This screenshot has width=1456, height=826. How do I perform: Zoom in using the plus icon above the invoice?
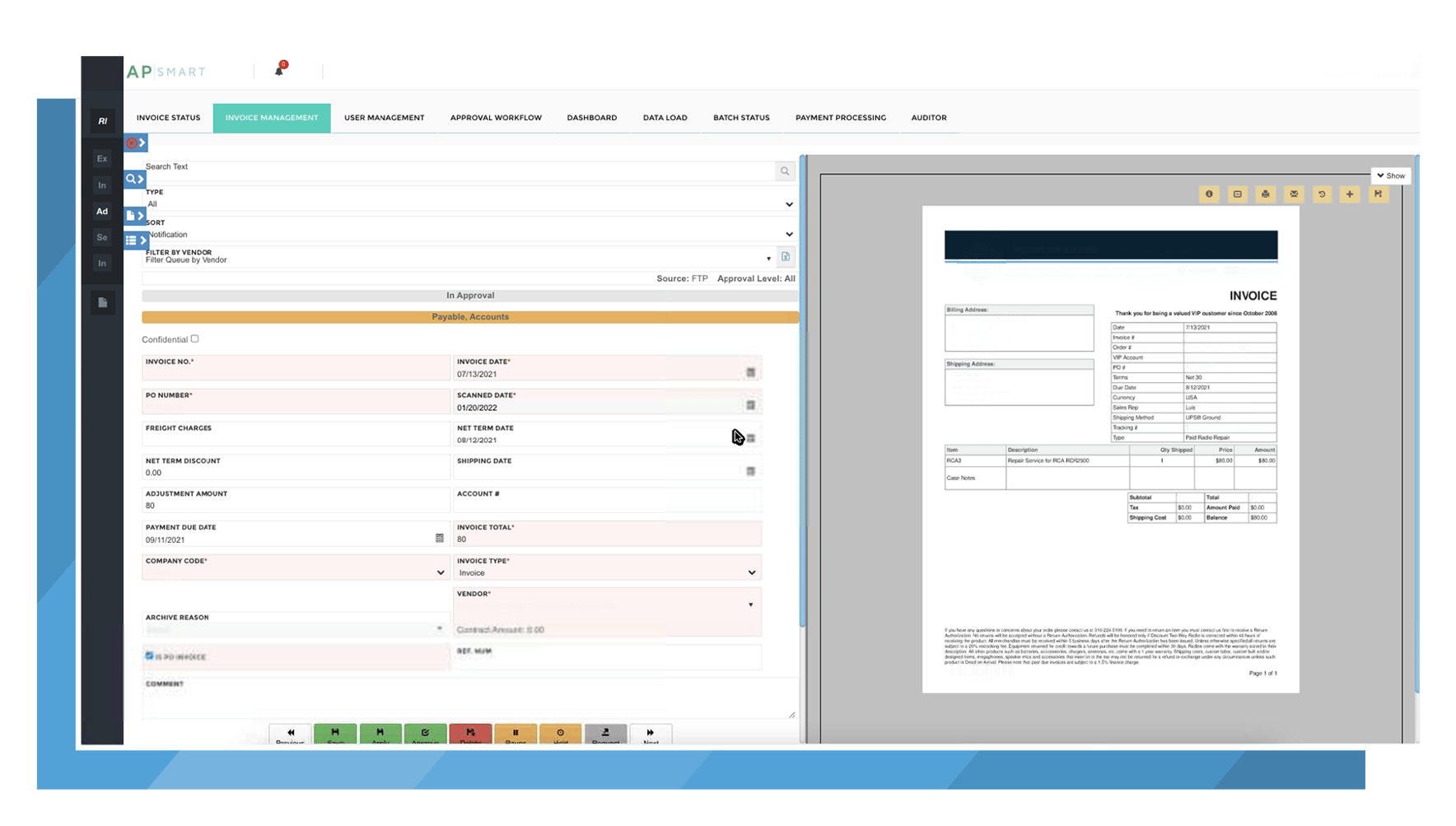tap(1350, 194)
